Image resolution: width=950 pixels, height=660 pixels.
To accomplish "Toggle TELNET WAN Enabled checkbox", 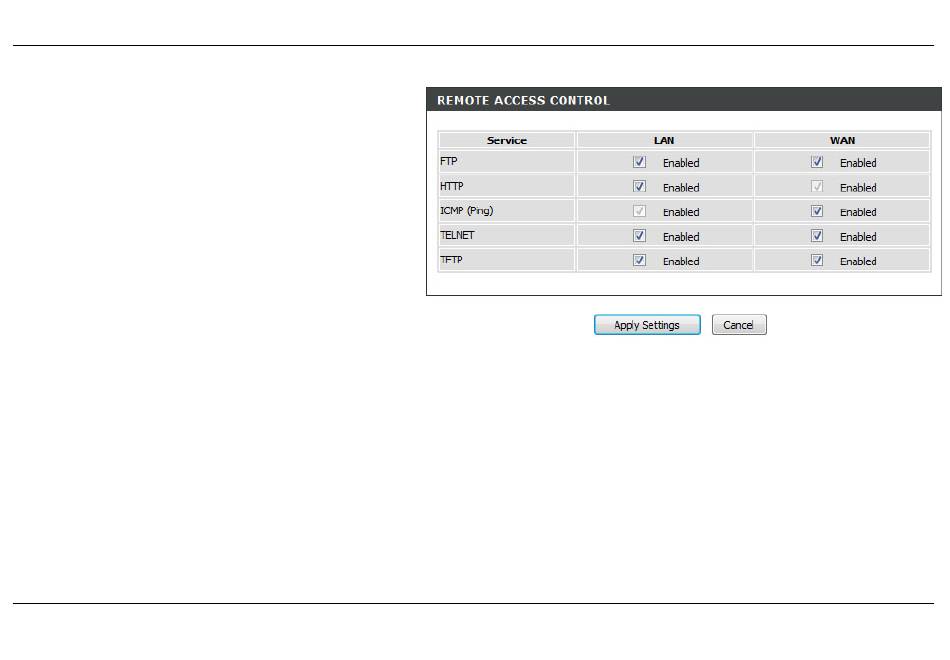I will (x=817, y=235).
